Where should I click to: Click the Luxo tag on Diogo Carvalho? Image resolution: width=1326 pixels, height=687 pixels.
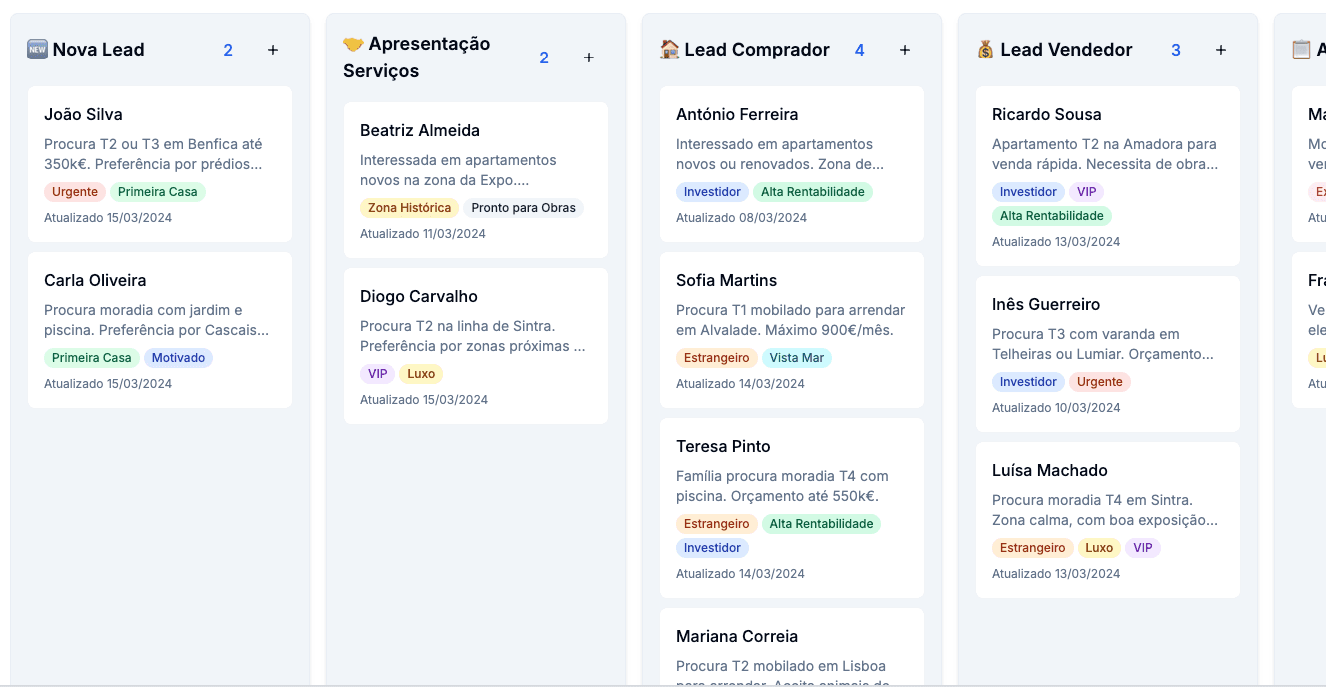(x=421, y=374)
